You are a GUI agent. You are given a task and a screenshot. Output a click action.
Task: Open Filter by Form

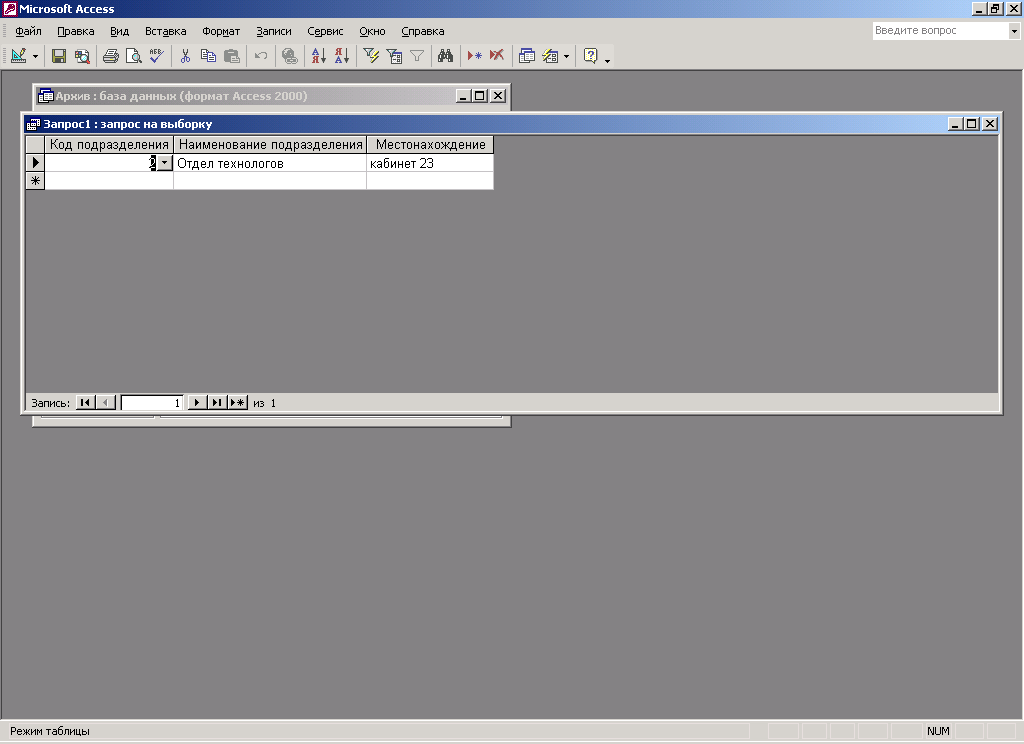coord(394,56)
